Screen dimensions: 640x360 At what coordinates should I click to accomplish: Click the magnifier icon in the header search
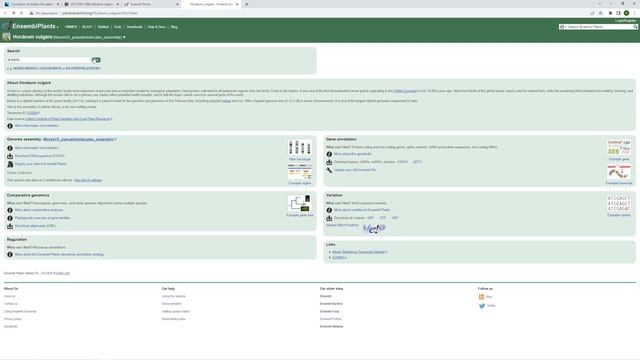635,27
